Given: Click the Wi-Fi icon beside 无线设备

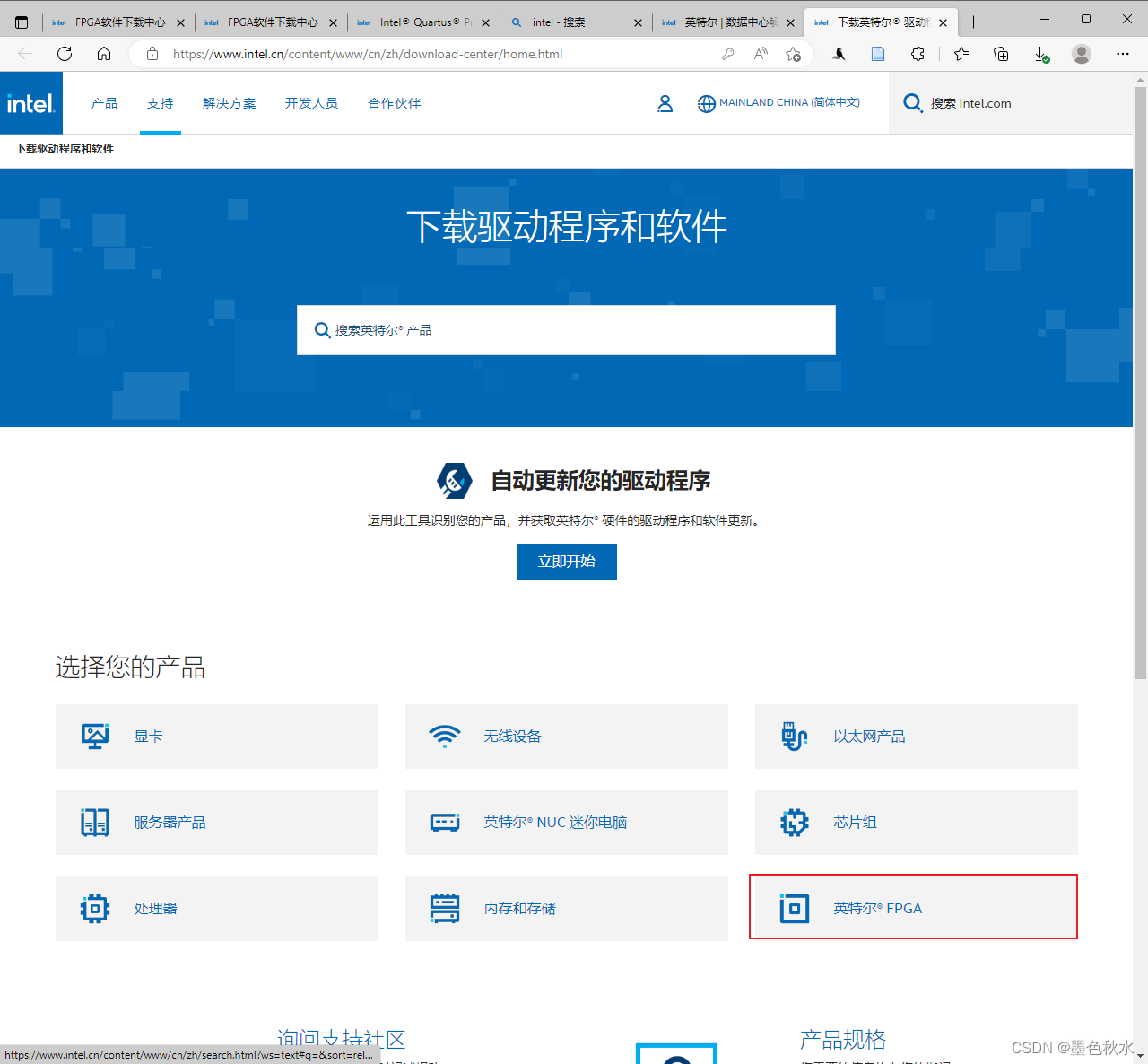Looking at the screenshot, I should click(445, 736).
